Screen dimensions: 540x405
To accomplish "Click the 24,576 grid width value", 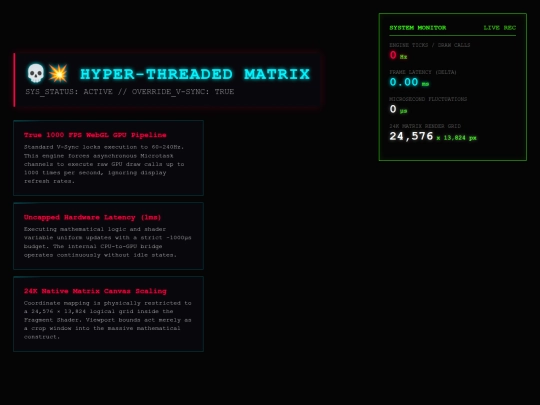I will click(x=411, y=136).
